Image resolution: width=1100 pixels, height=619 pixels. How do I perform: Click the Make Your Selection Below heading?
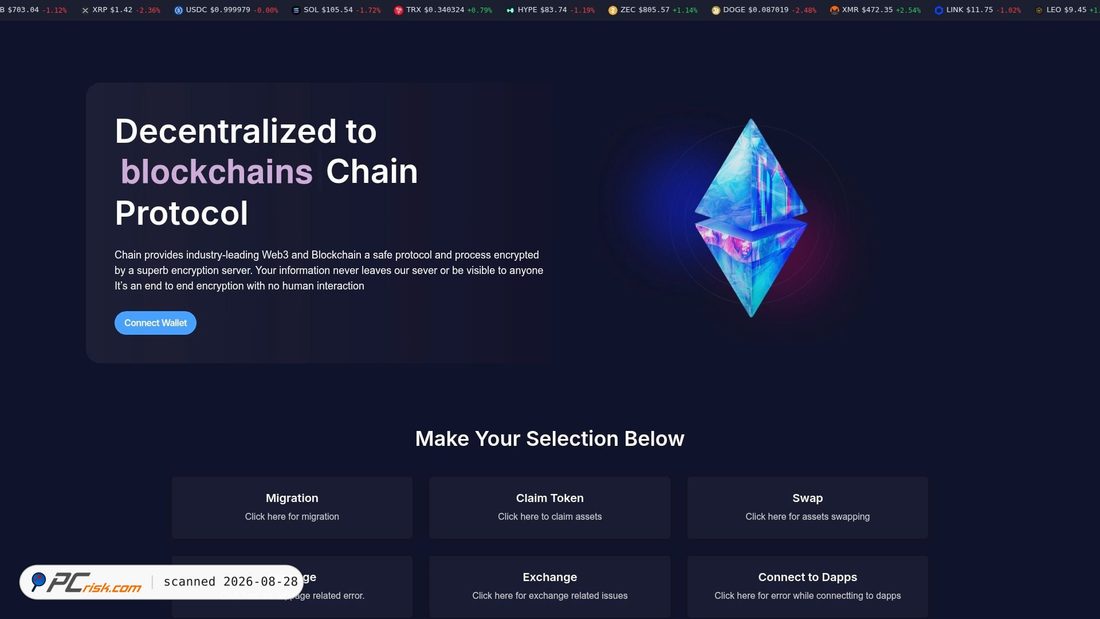[x=549, y=439]
